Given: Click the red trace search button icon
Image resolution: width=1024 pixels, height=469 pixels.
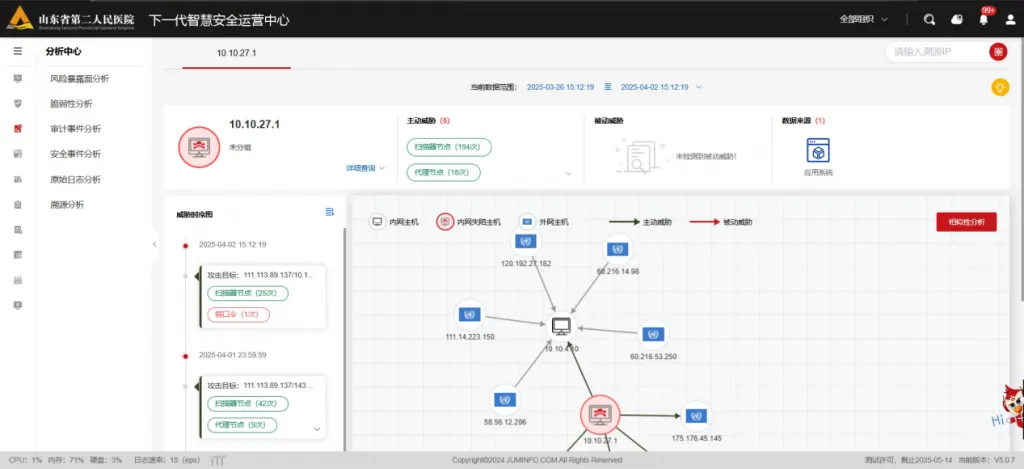Looking at the screenshot, I should tap(997, 52).
